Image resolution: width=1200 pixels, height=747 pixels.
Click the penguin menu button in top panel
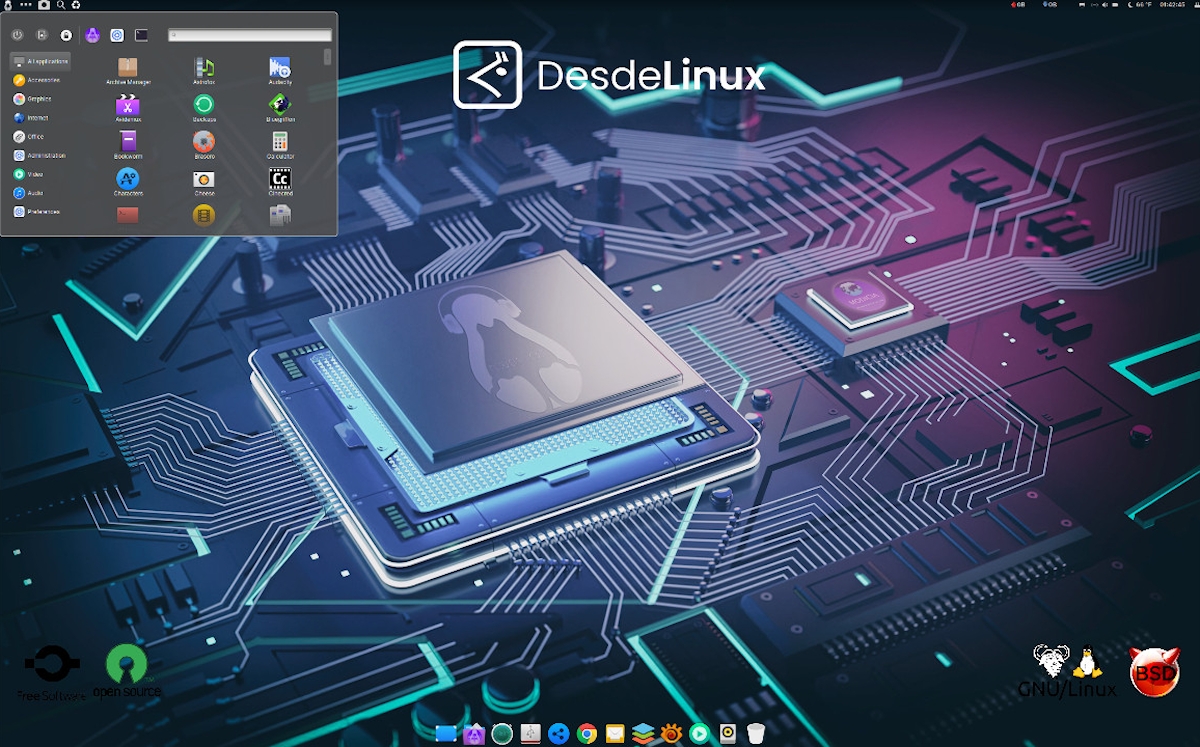[8, 5]
